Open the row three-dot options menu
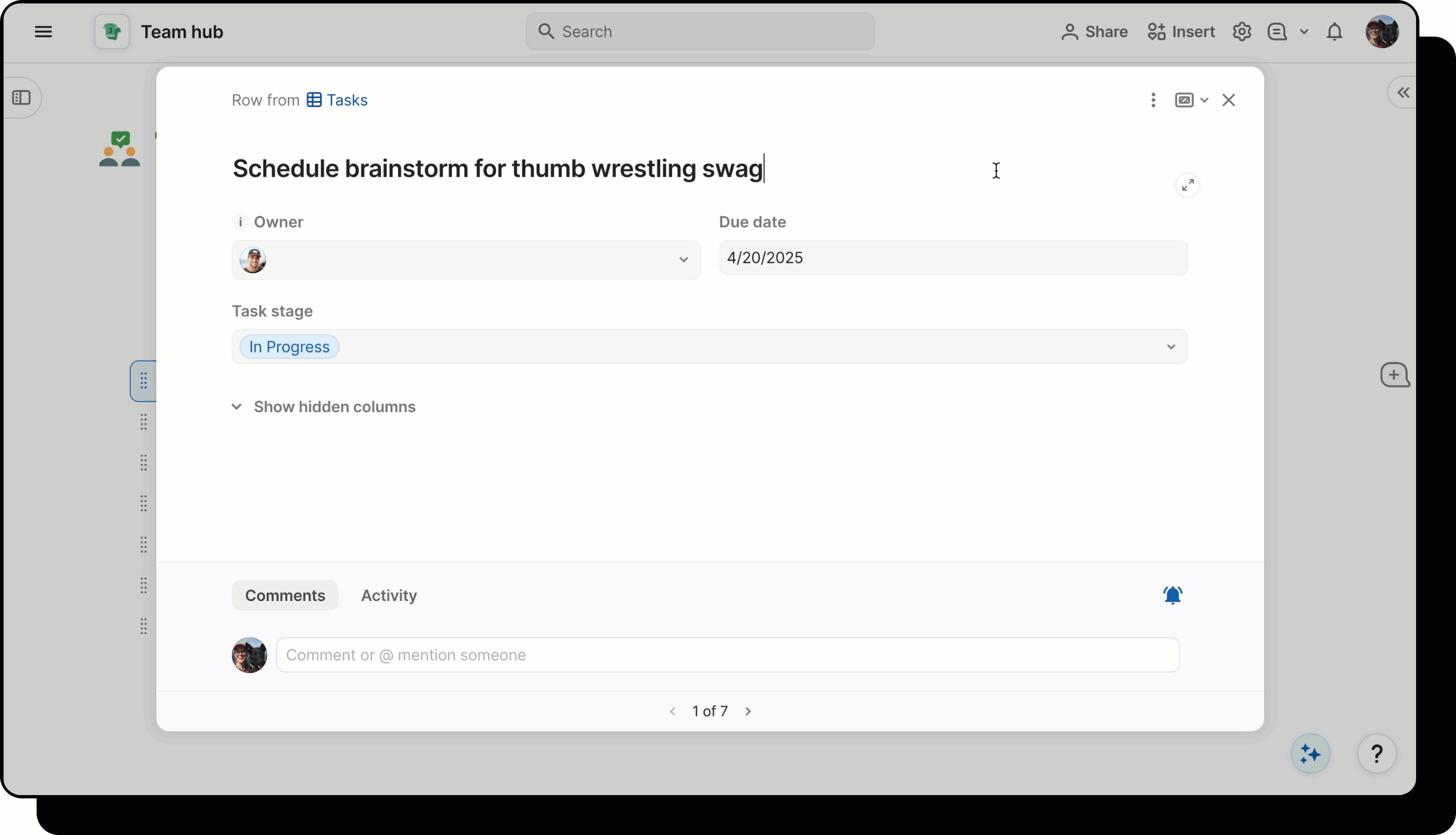This screenshot has width=1456, height=835. 1153,100
